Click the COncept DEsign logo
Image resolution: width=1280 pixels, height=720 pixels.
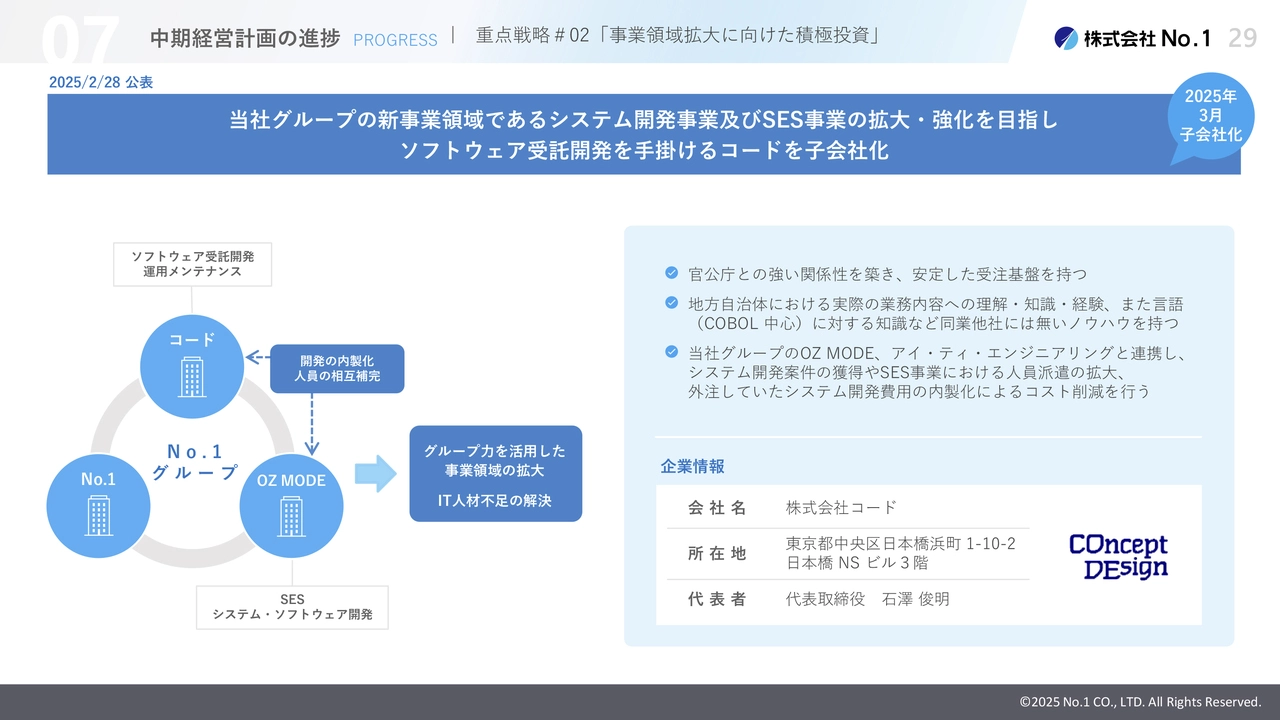(x=1118, y=557)
